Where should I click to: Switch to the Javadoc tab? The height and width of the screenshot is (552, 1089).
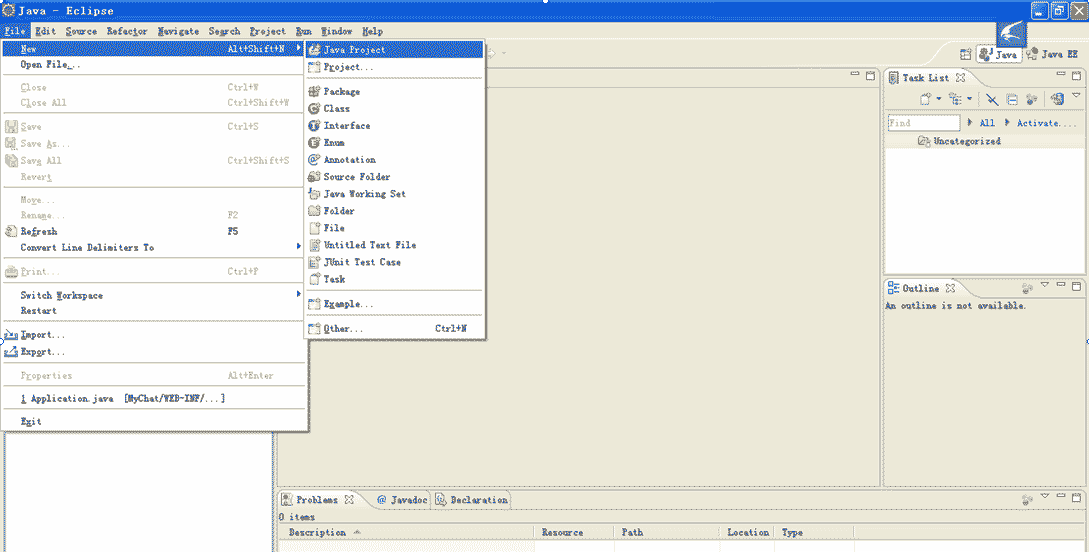click(402, 500)
